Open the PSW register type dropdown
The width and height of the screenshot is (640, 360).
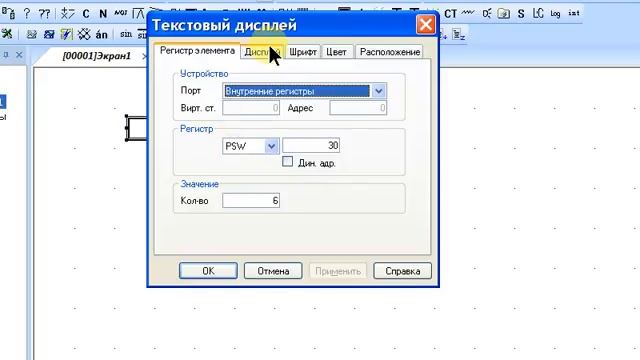coord(271,146)
